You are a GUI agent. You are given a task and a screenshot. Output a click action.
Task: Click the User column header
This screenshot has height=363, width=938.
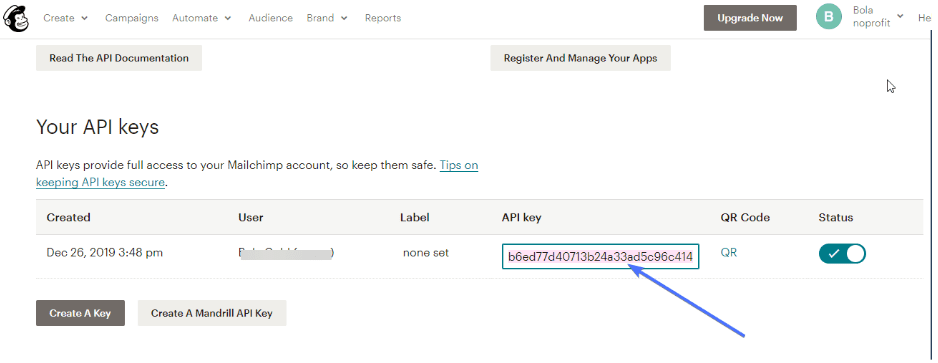(251, 217)
